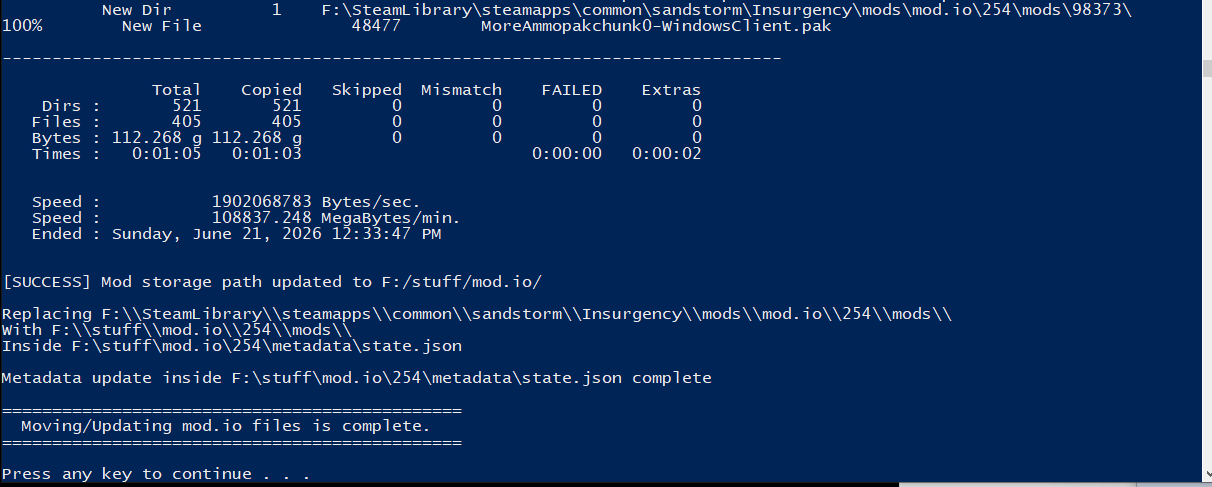Click the Skipped column header

(367, 90)
